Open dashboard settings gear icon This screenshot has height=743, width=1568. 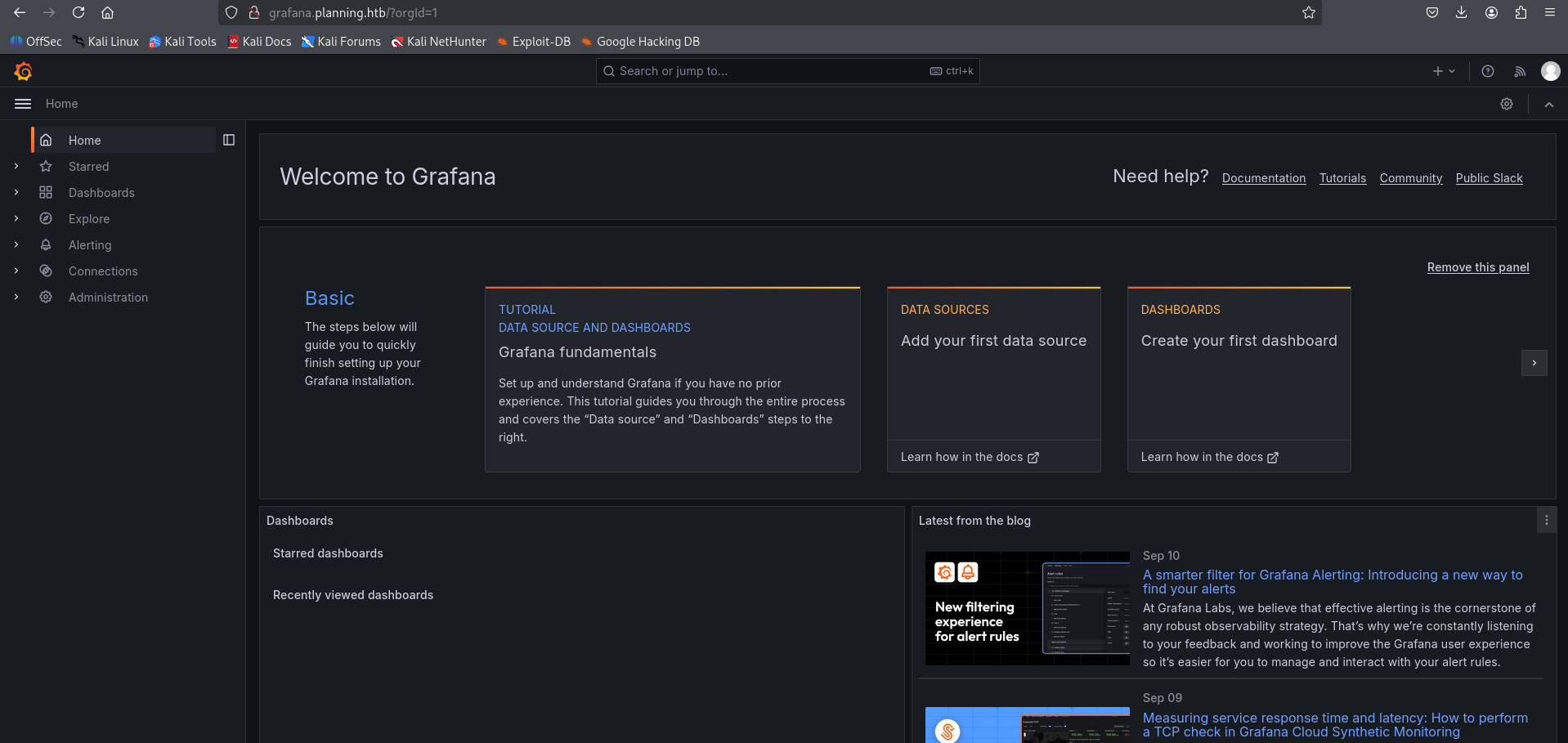point(1507,104)
